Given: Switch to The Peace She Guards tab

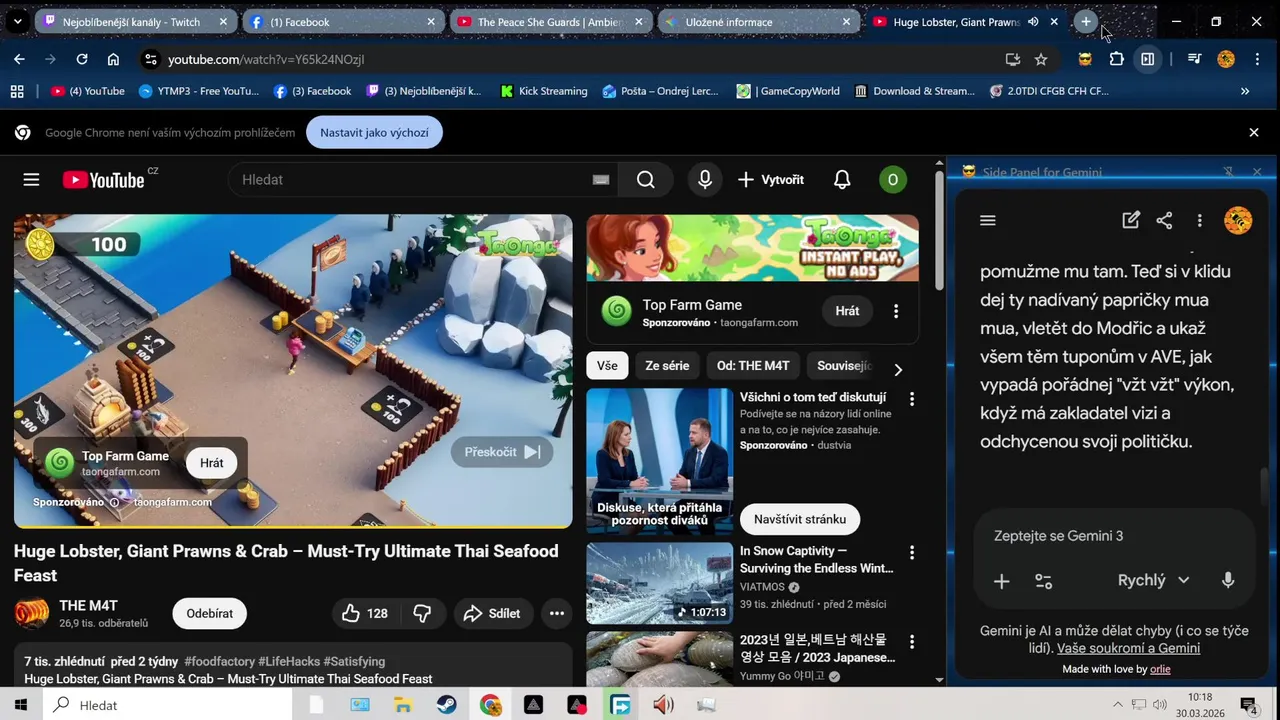Looking at the screenshot, I should click(550, 22).
